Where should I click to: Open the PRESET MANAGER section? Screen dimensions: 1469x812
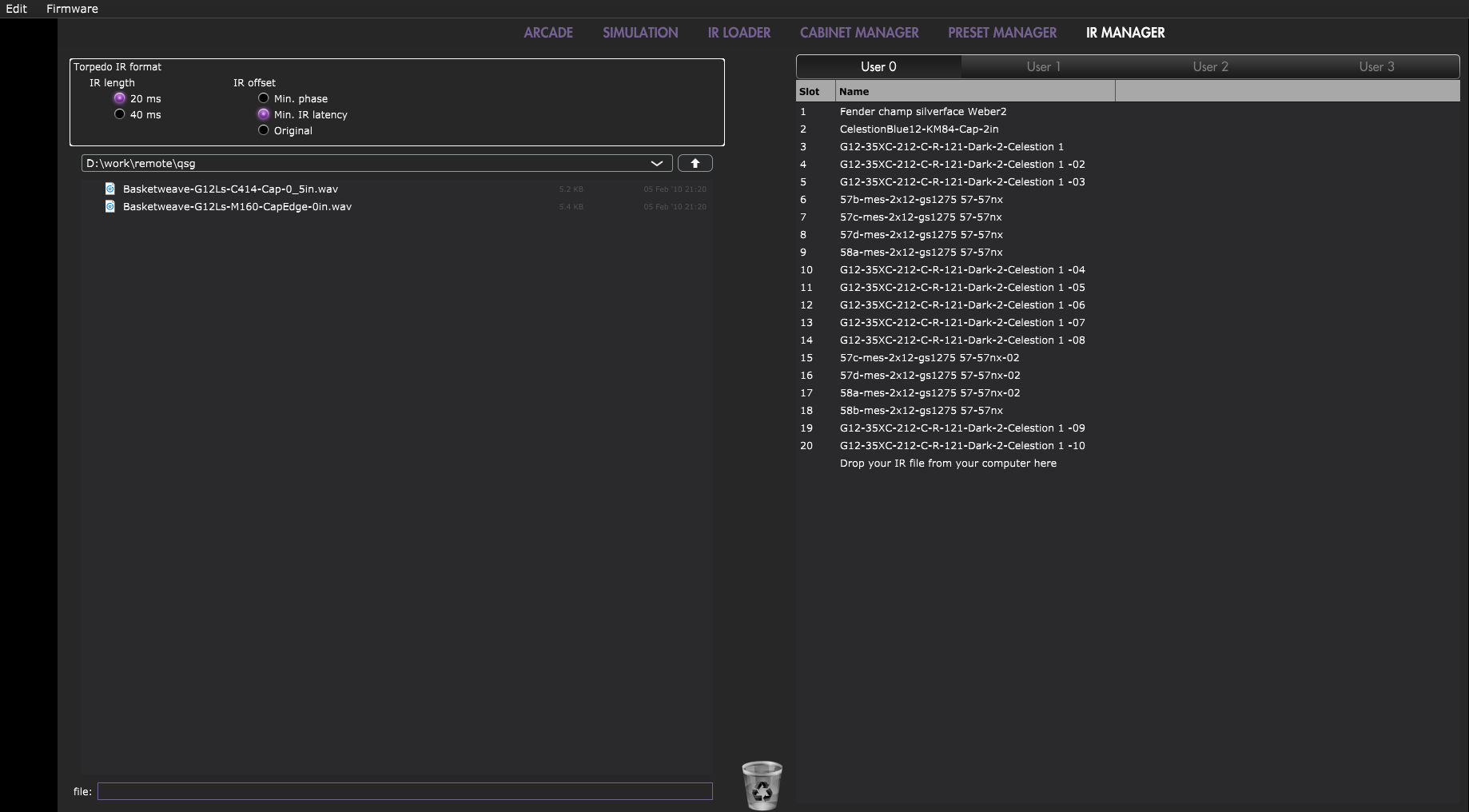(x=1001, y=33)
